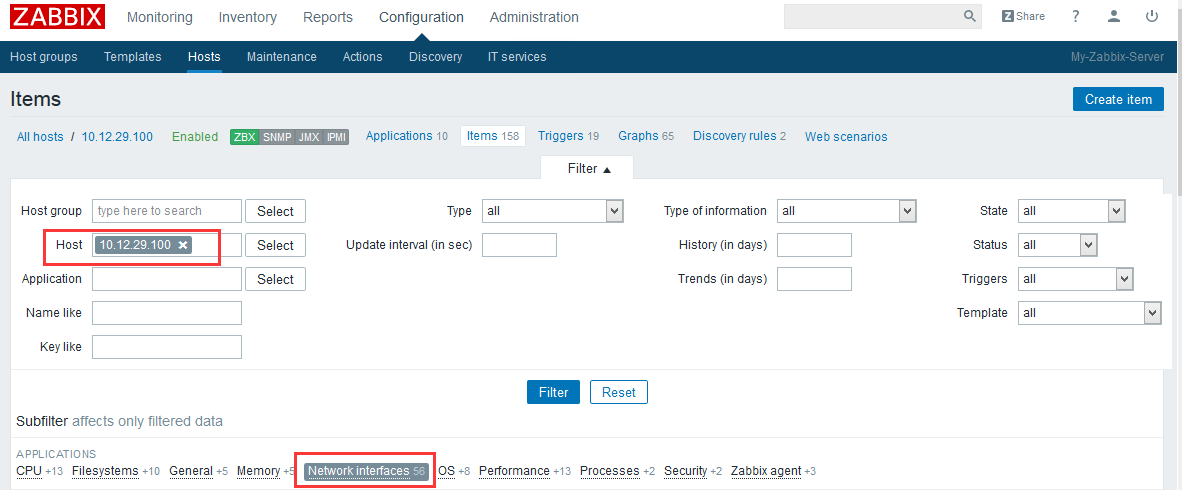Focus the Key like field
The width and height of the screenshot is (1182, 490).
(x=167, y=347)
